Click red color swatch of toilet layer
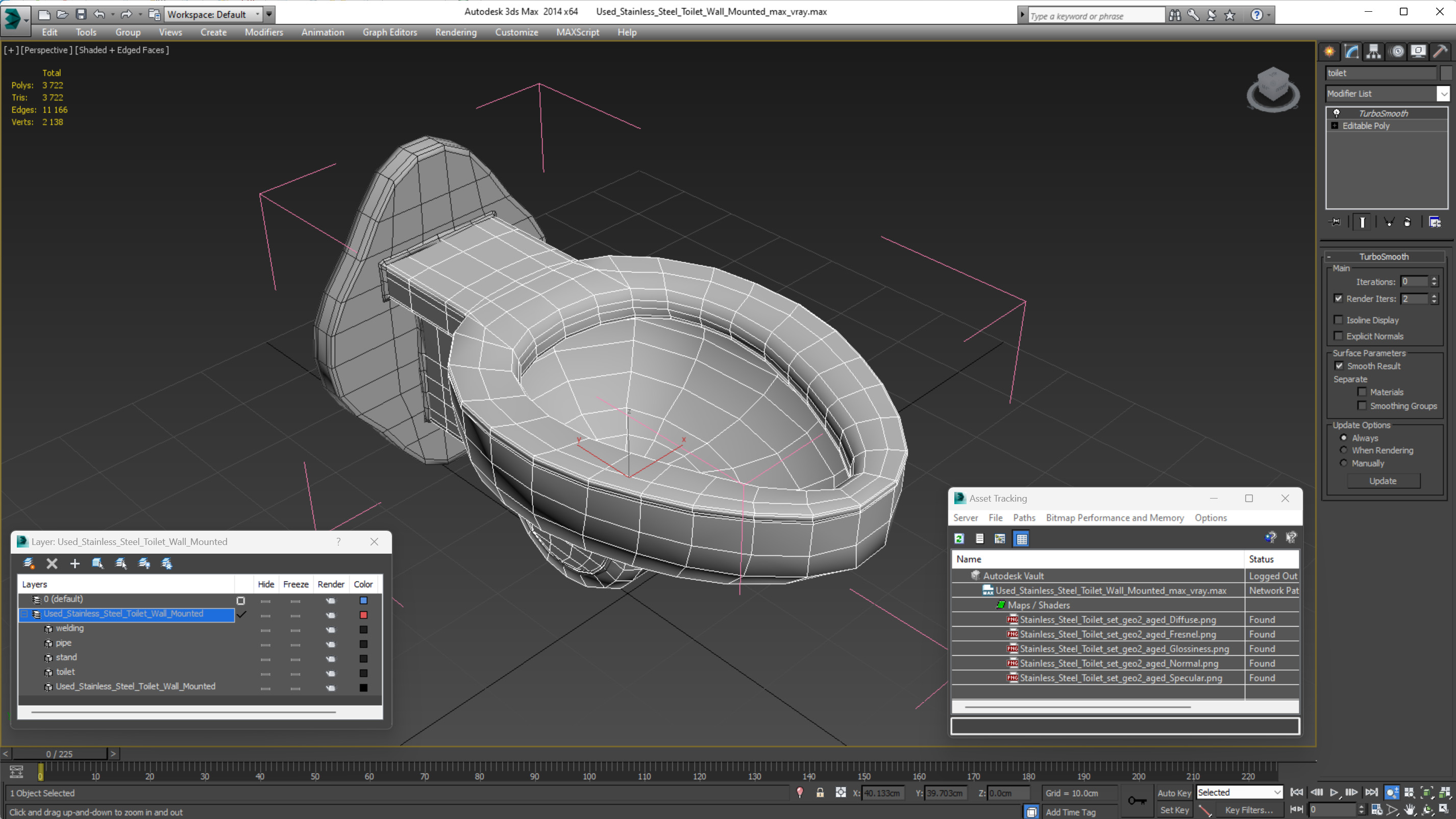 pos(363,614)
